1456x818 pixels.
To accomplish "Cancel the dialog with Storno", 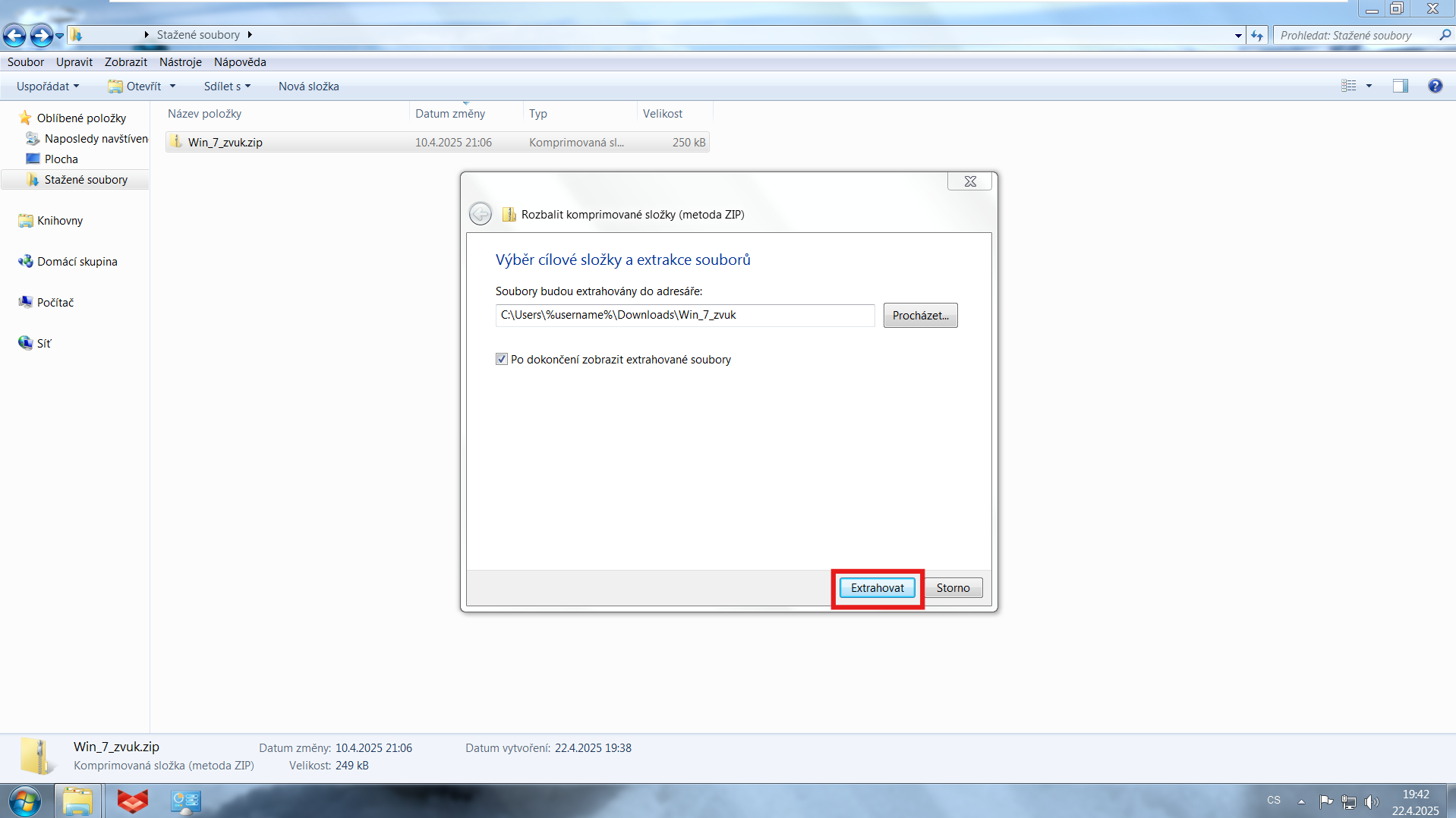I will tap(953, 588).
